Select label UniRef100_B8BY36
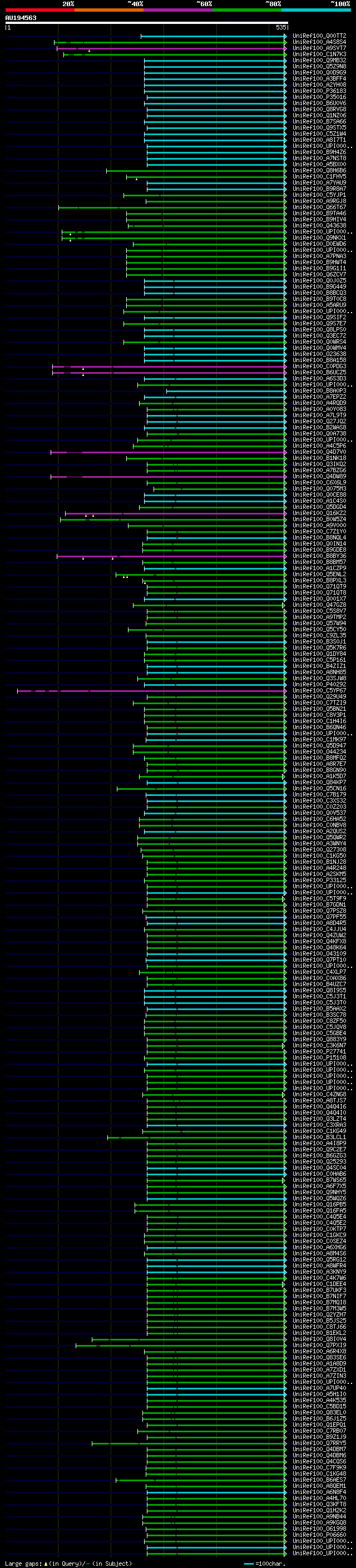 point(319,556)
